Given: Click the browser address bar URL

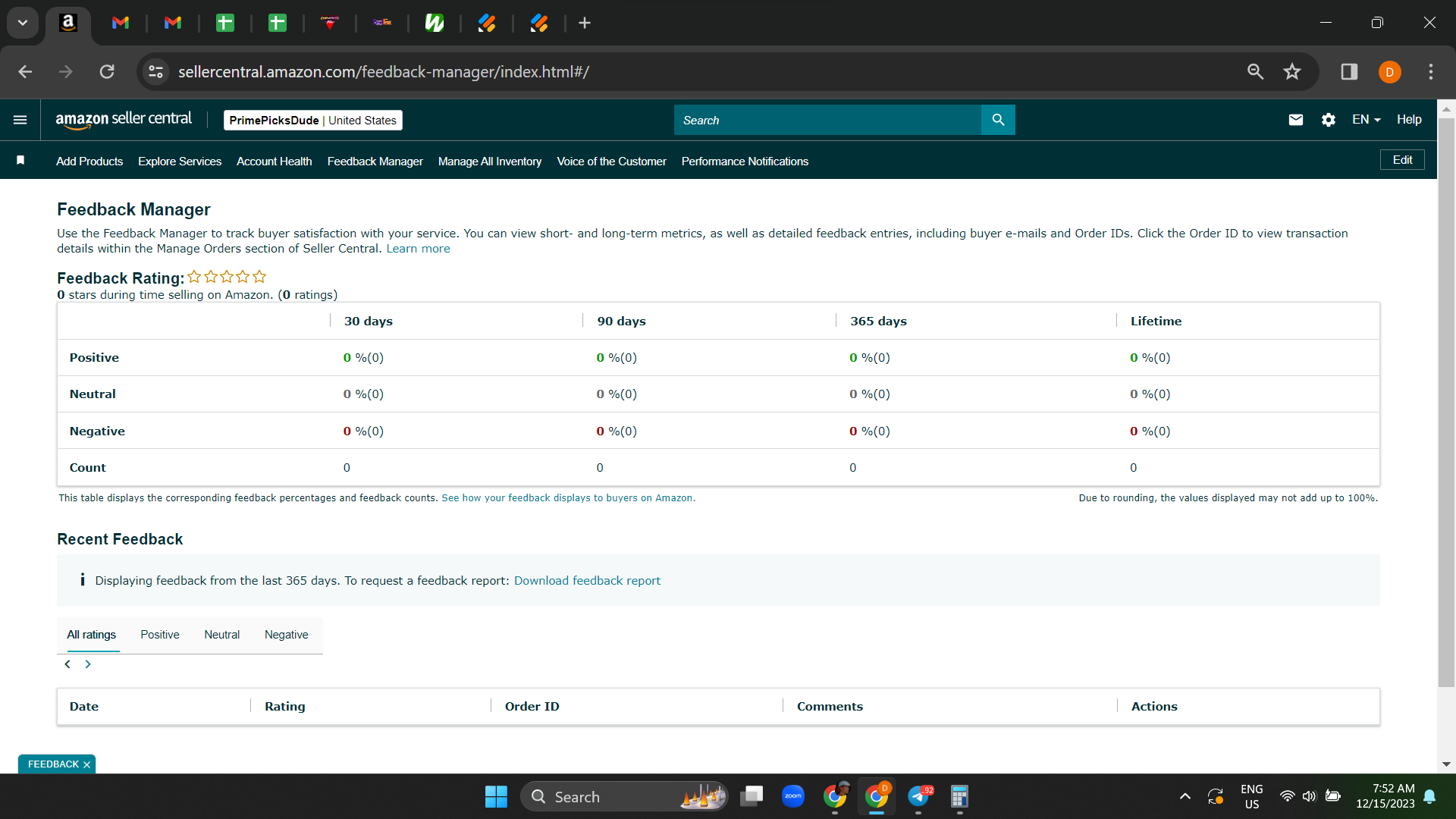Looking at the screenshot, I should point(384,71).
